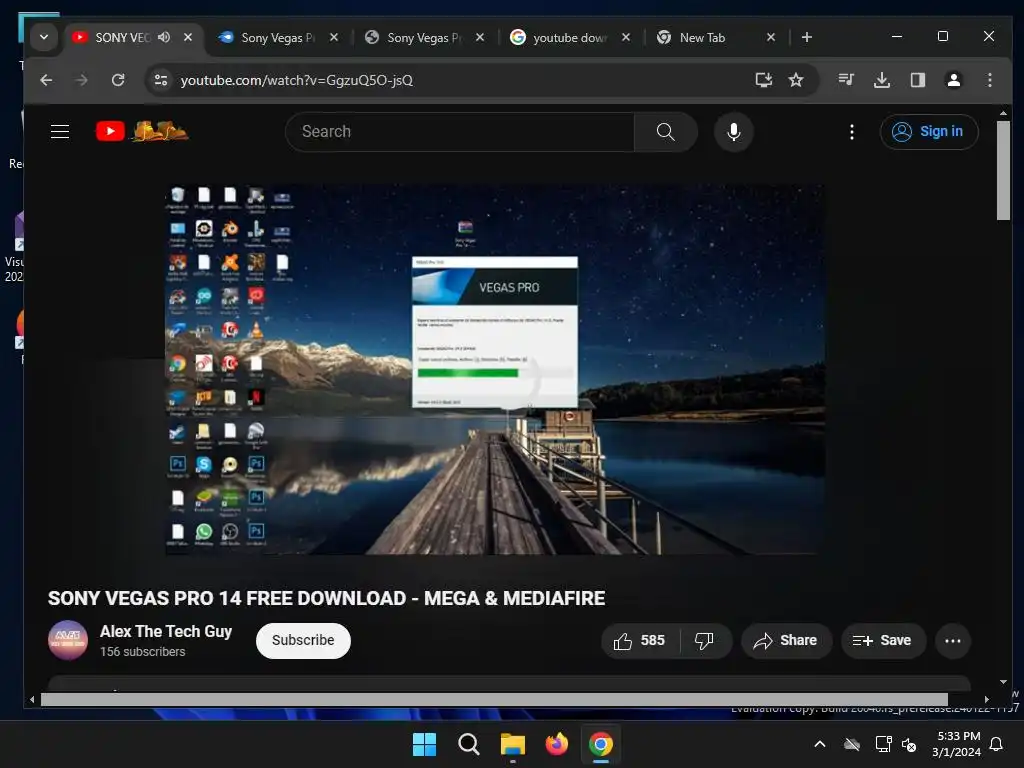1024x768 pixels.
Task: Save the video to a playlist
Action: (883, 641)
